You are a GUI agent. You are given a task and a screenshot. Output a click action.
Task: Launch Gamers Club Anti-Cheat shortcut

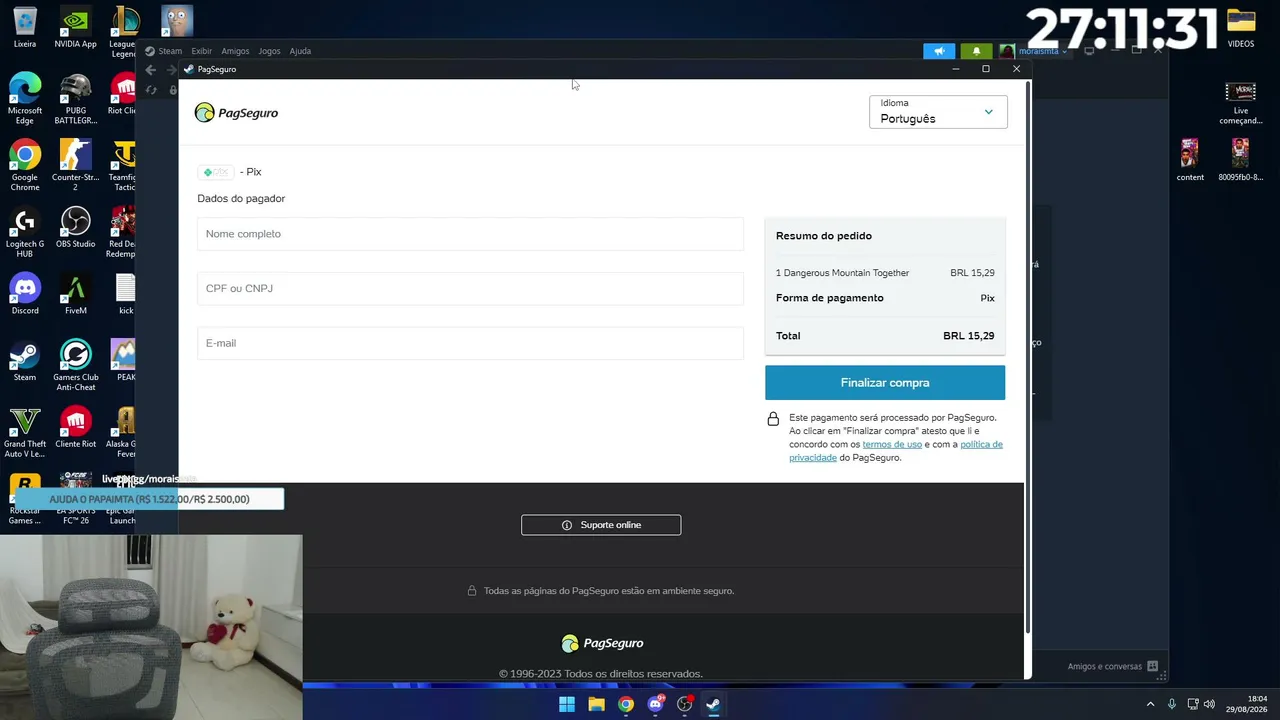click(75, 365)
